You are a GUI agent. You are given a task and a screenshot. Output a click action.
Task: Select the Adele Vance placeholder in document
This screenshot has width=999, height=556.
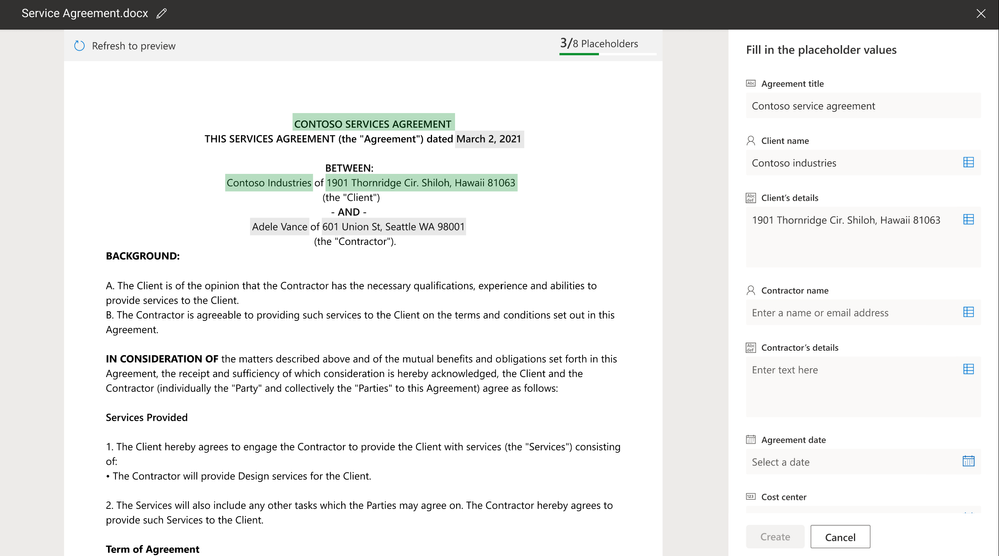point(279,226)
